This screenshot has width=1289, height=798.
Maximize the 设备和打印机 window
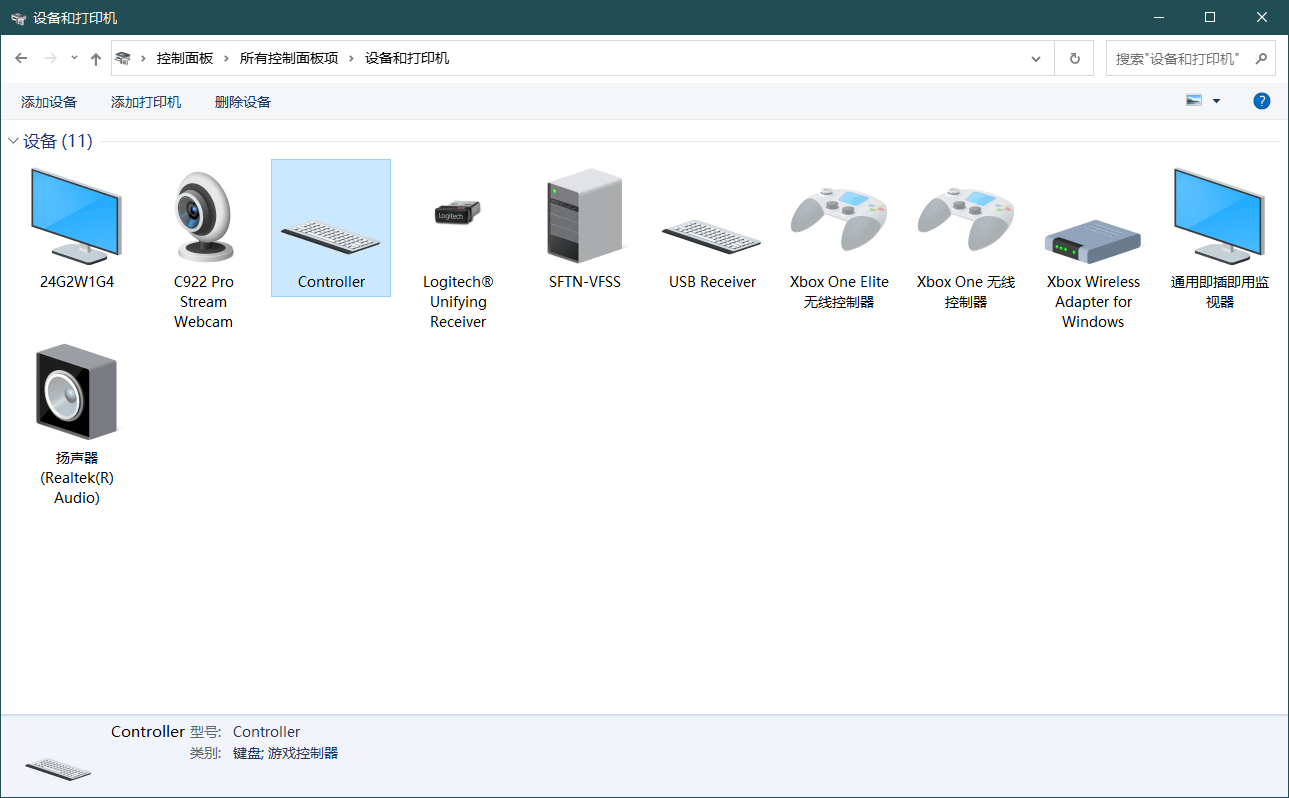pos(1210,17)
